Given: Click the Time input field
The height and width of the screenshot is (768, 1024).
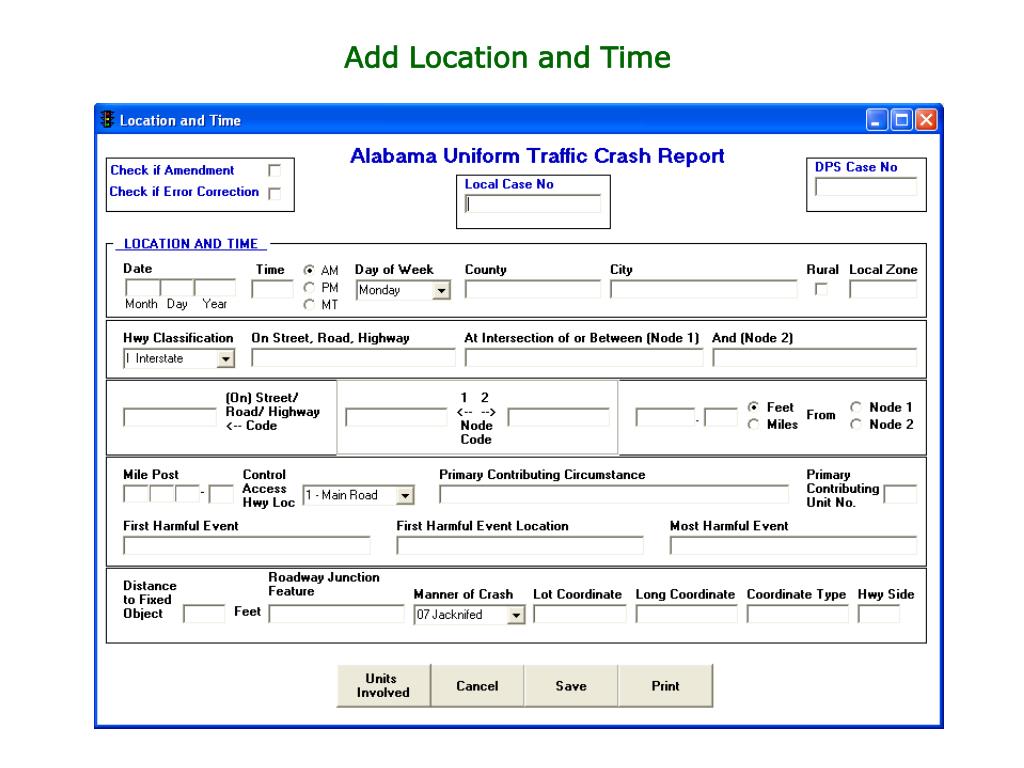Looking at the screenshot, I should [x=272, y=289].
